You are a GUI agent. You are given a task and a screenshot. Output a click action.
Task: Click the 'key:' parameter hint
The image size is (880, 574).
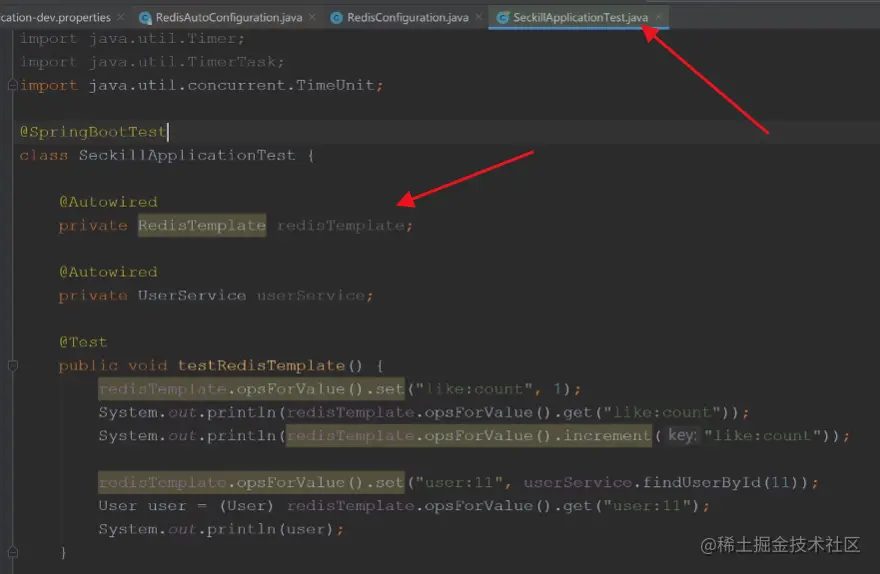(x=682, y=436)
